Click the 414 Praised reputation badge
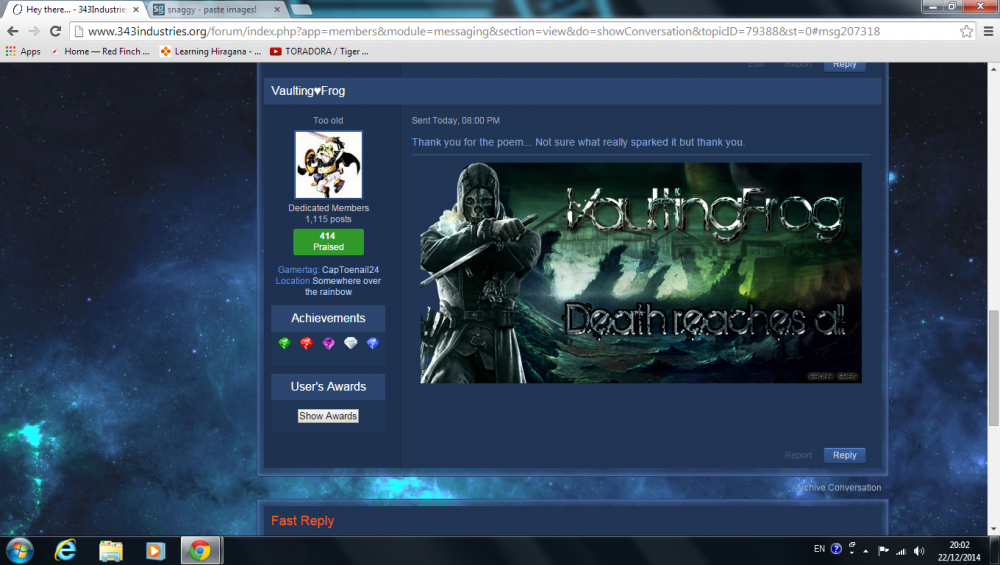This screenshot has height=565, width=1000. (328, 242)
